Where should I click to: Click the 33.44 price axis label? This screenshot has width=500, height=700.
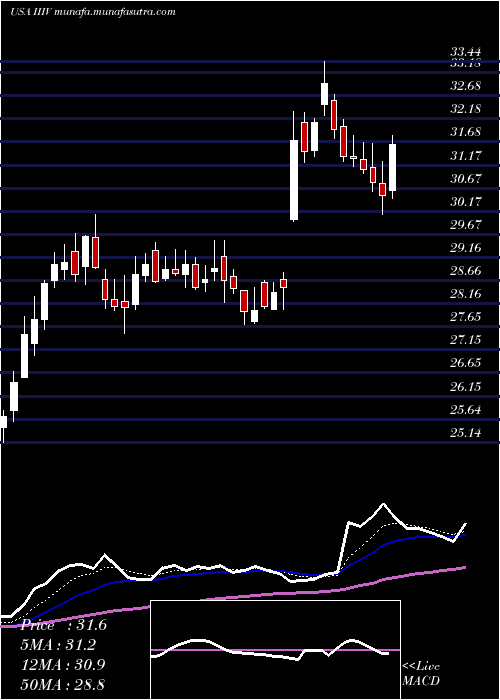(x=466, y=53)
